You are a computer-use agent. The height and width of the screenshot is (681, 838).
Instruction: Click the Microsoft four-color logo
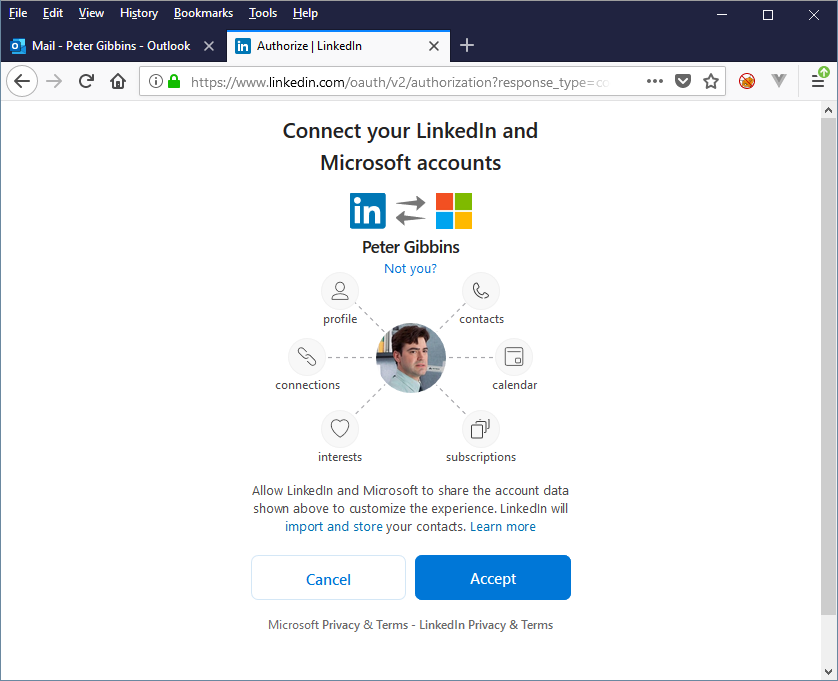tap(454, 211)
